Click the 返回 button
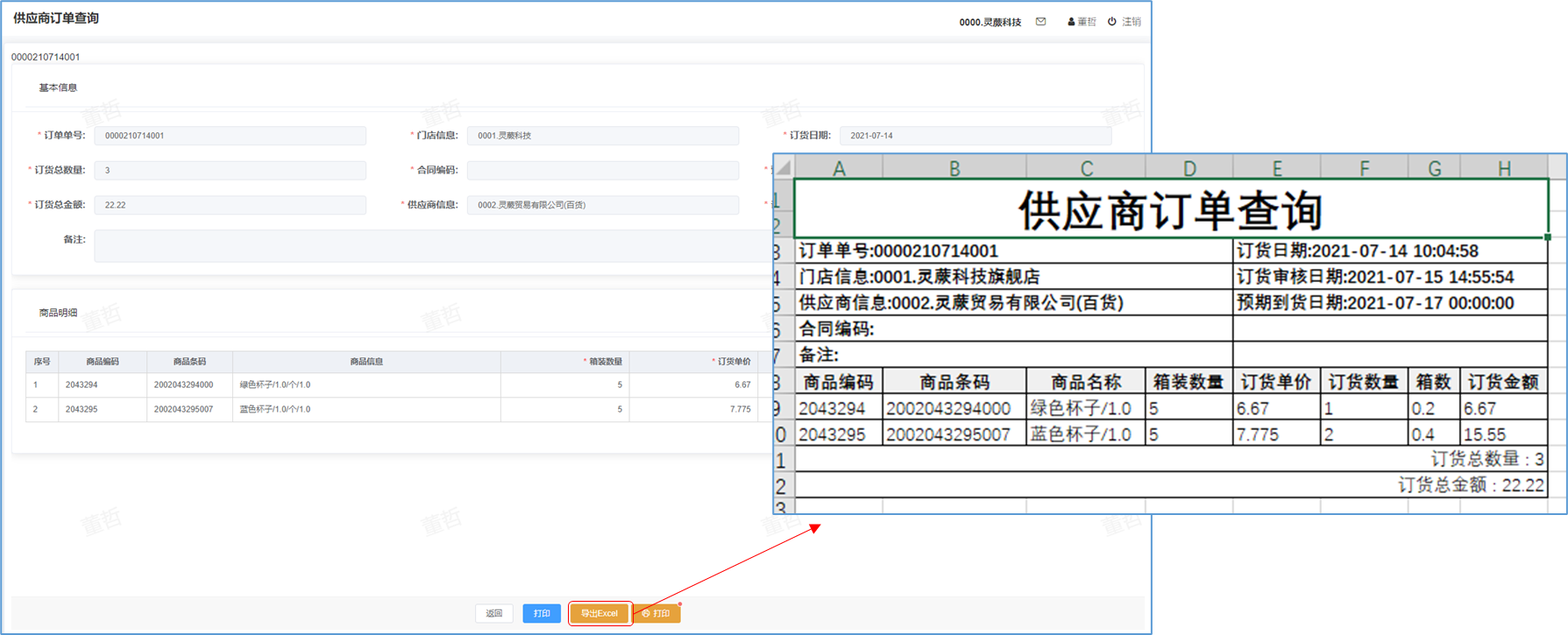This screenshot has width=1568, height=635. point(494,613)
